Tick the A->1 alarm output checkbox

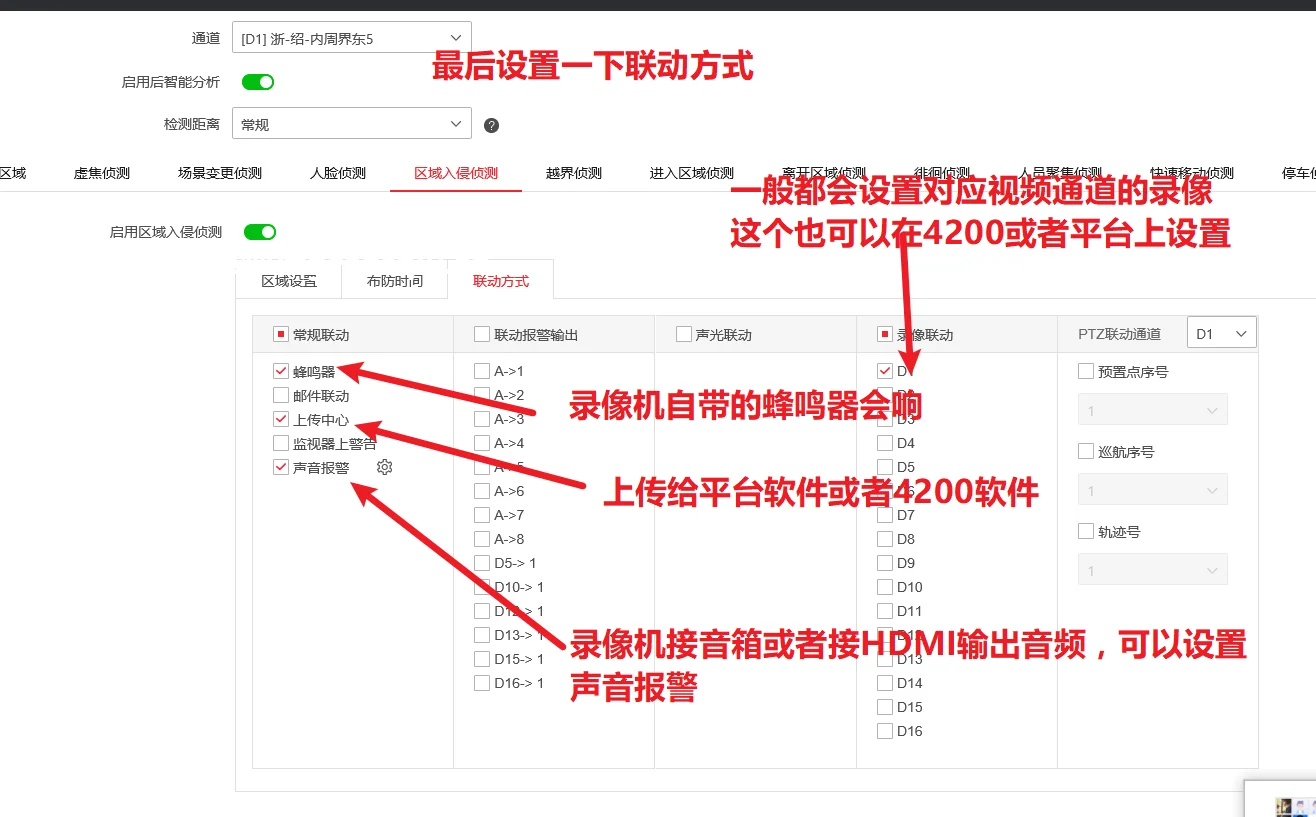point(482,371)
